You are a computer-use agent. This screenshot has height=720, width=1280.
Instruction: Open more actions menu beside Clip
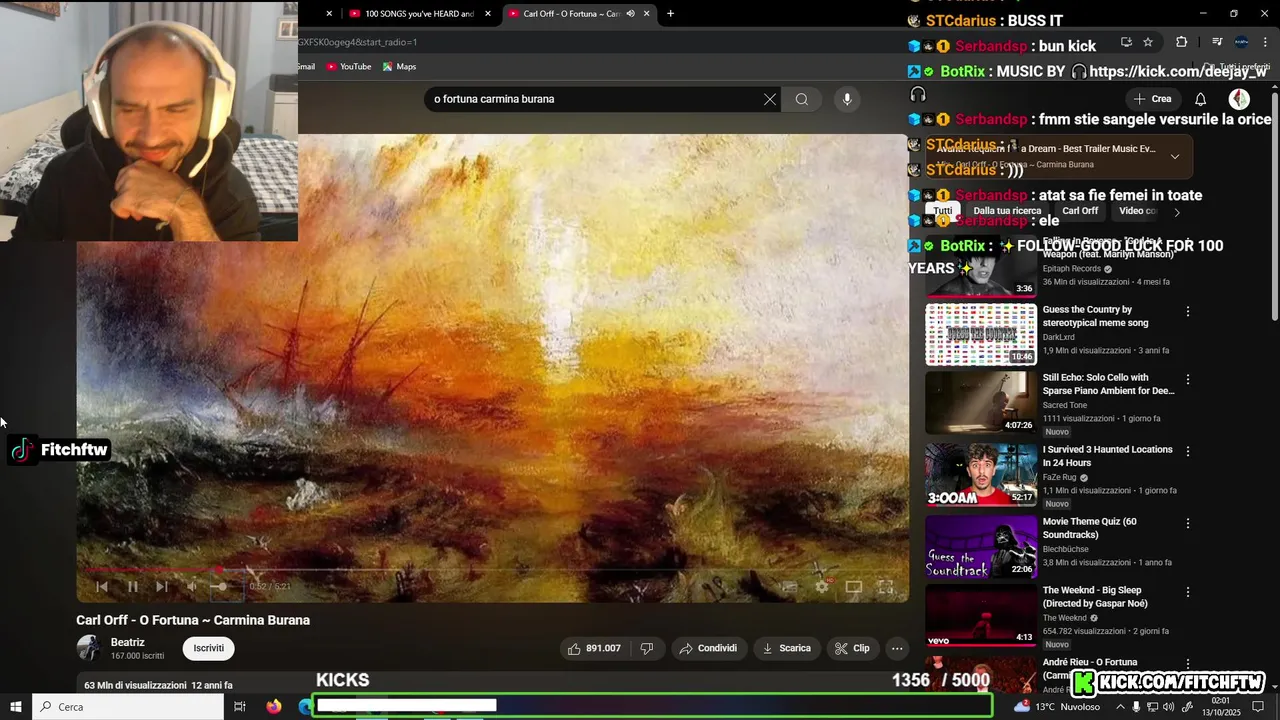(897, 648)
